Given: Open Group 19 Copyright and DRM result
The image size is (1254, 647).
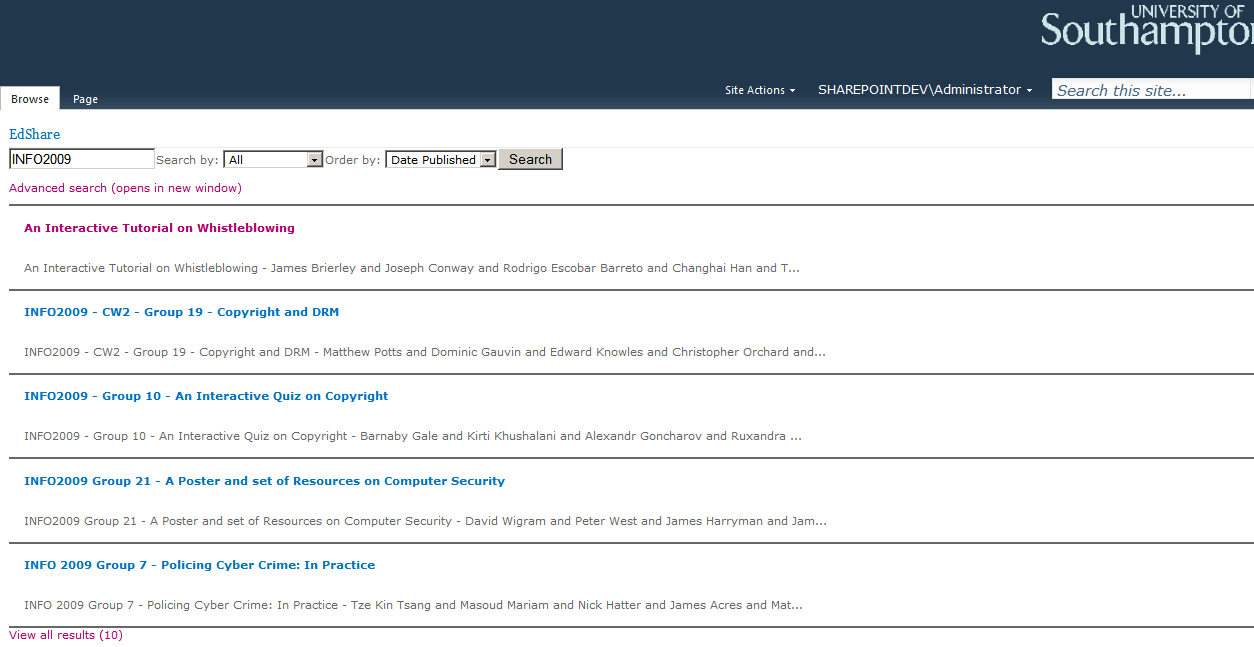Looking at the screenshot, I should (x=181, y=312).
